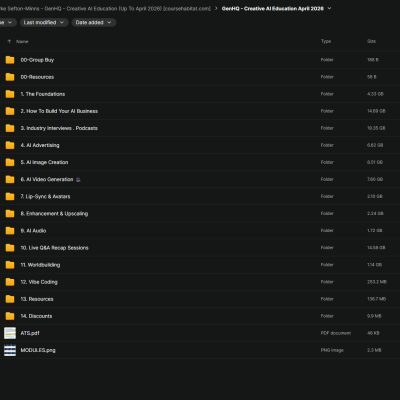400x400 pixels.
Task: Click folder icon for 14. Discounts
Action: pos(10,316)
